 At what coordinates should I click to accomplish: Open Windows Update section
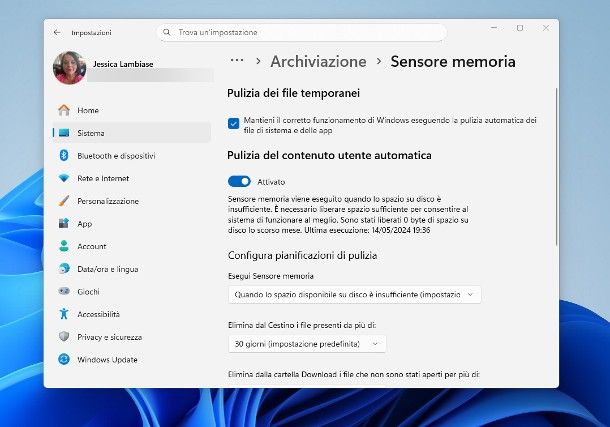pyautogui.click(x=132, y=359)
